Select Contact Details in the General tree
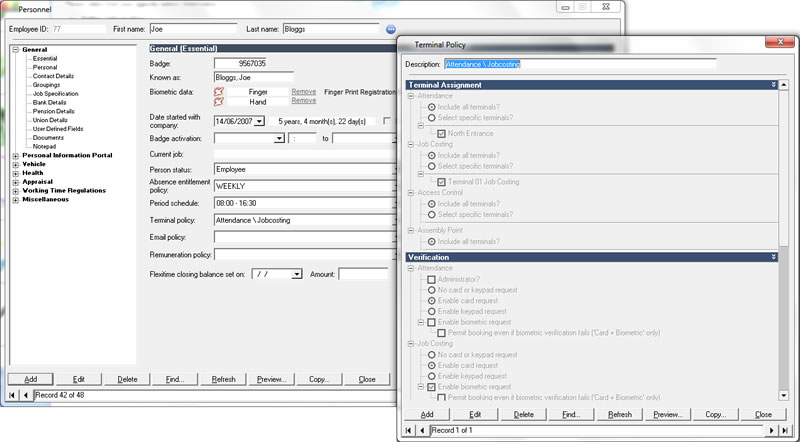 [x=53, y=76]
